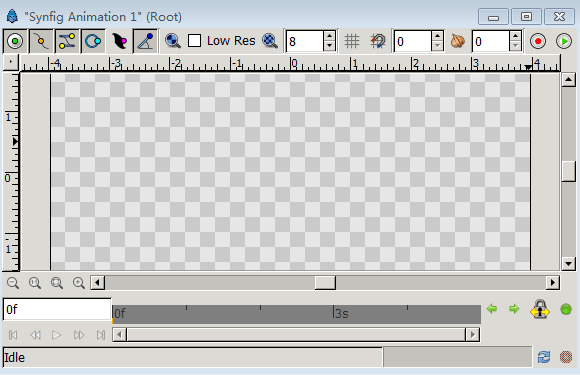Maximize the Synfig Animation 1 window
This screenshot has width=580, height=375.
click(x=526, y=17)
